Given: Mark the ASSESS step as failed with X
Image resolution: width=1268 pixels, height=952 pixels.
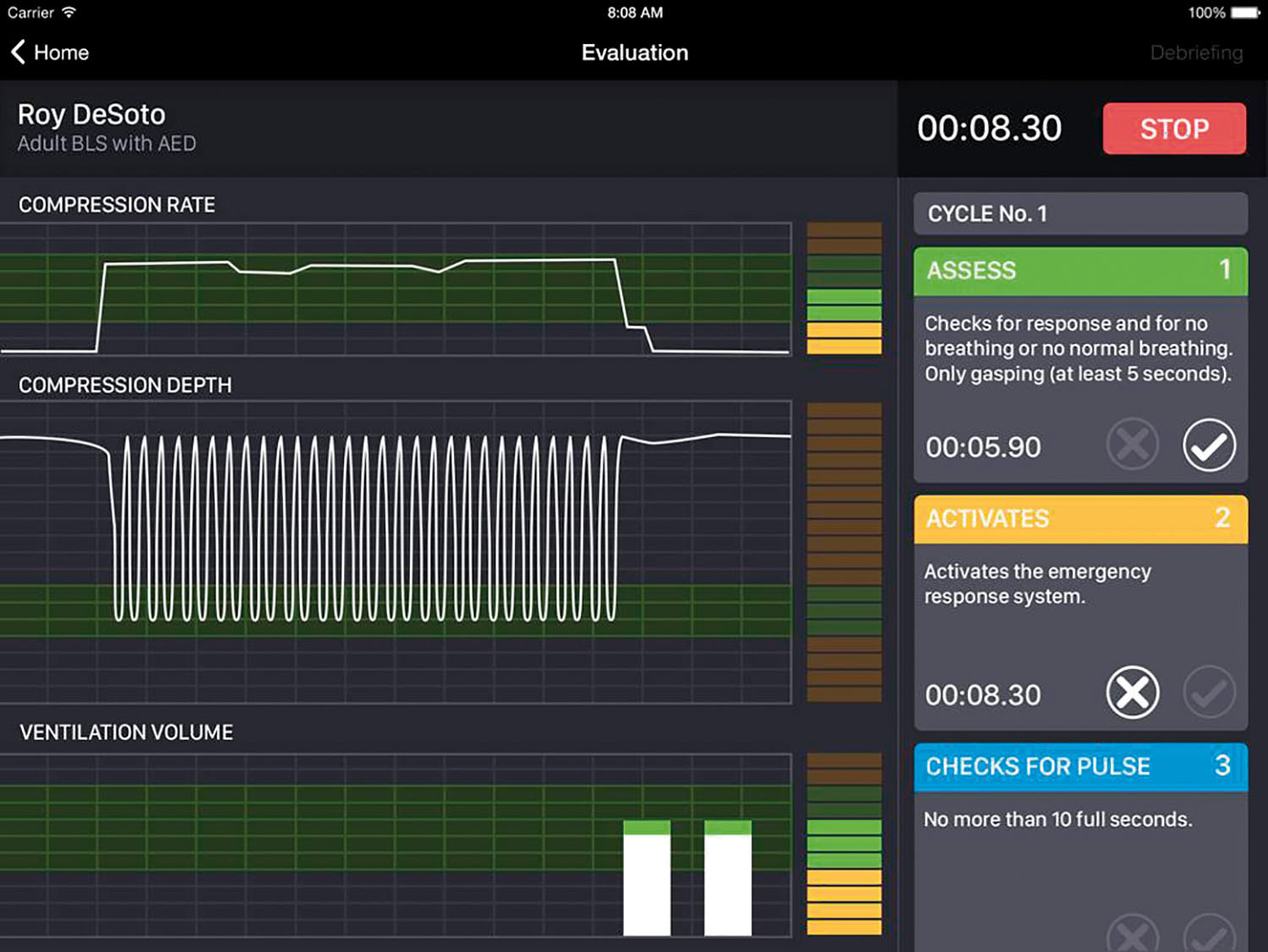Looking at the screenshot, I should (1133, 444).
